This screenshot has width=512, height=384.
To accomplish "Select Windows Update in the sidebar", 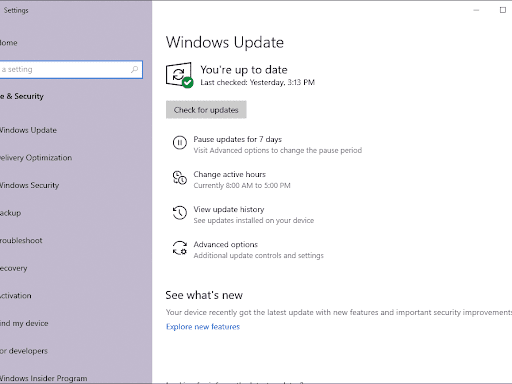I will [28, 130].
